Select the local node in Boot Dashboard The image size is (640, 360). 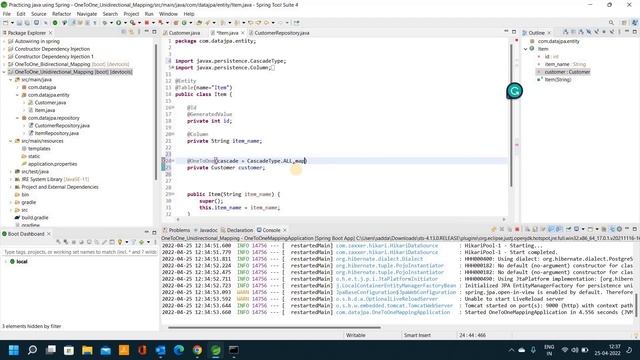[x=22, y=262]
